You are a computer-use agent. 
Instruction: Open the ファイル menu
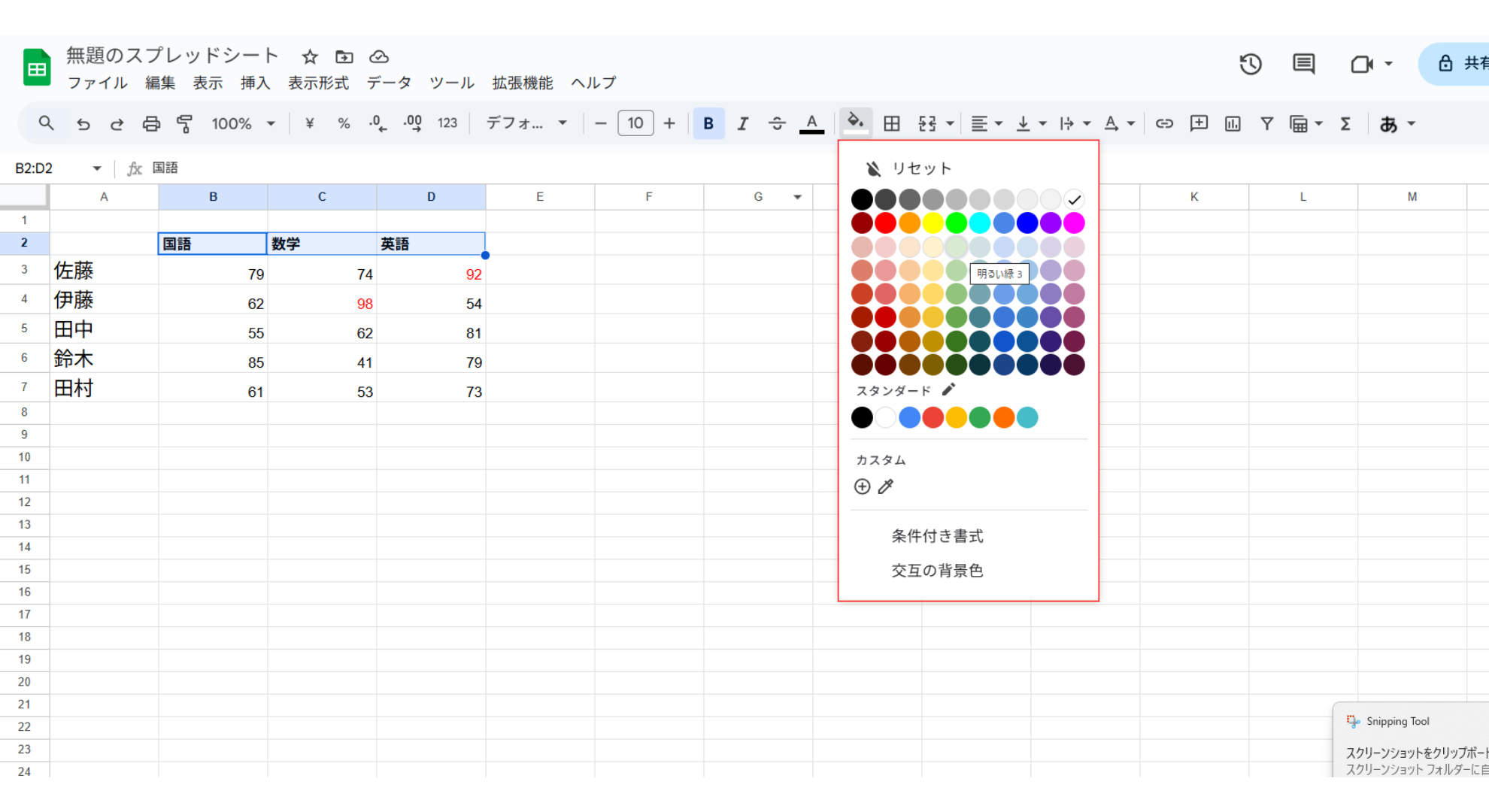[98, 83]
